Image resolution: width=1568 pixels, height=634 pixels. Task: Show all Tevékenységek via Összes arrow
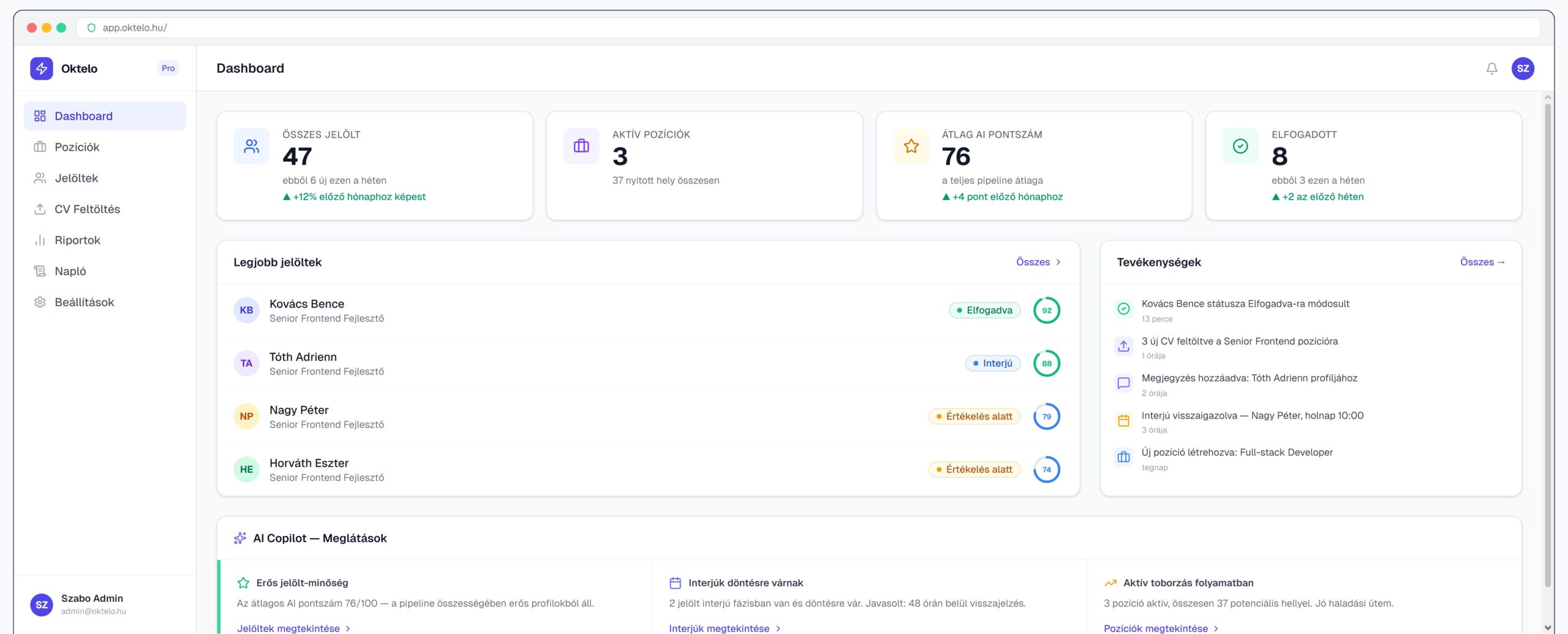(1482, 262)
